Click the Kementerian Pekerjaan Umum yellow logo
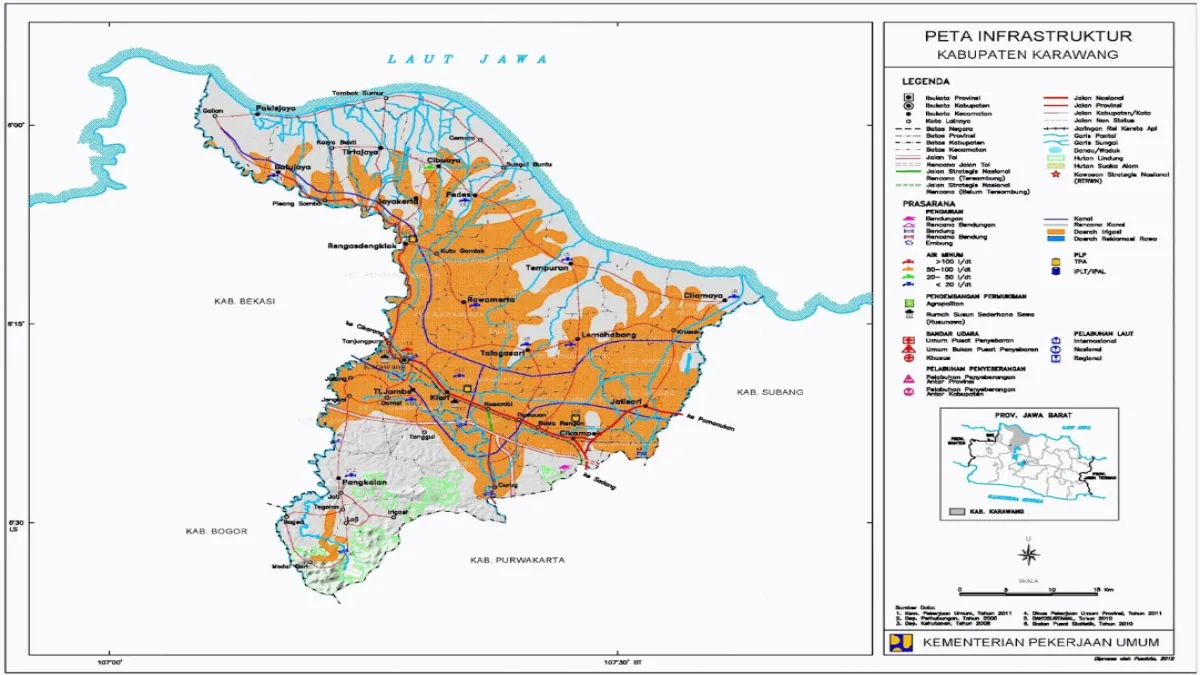The height and width of the screenshot is (675, 1200). click(900, 641)
